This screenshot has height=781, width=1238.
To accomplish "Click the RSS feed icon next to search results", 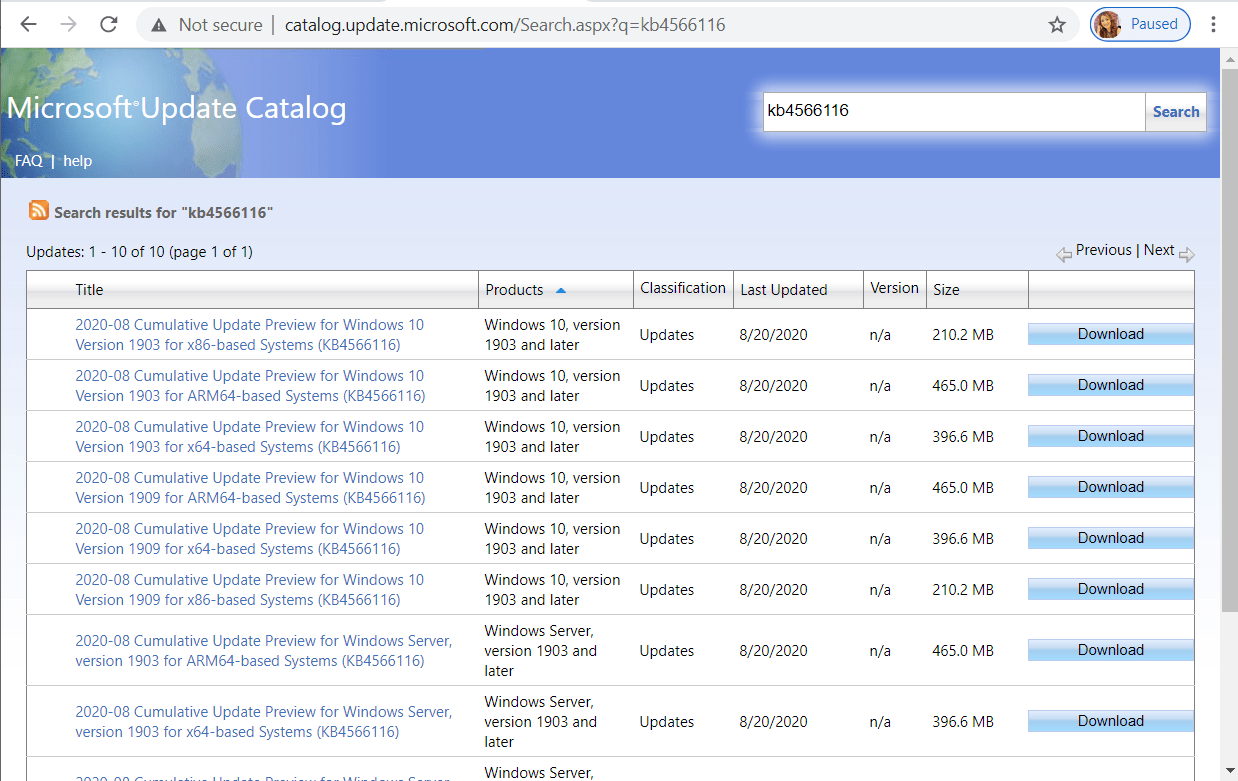I will 38,210.
